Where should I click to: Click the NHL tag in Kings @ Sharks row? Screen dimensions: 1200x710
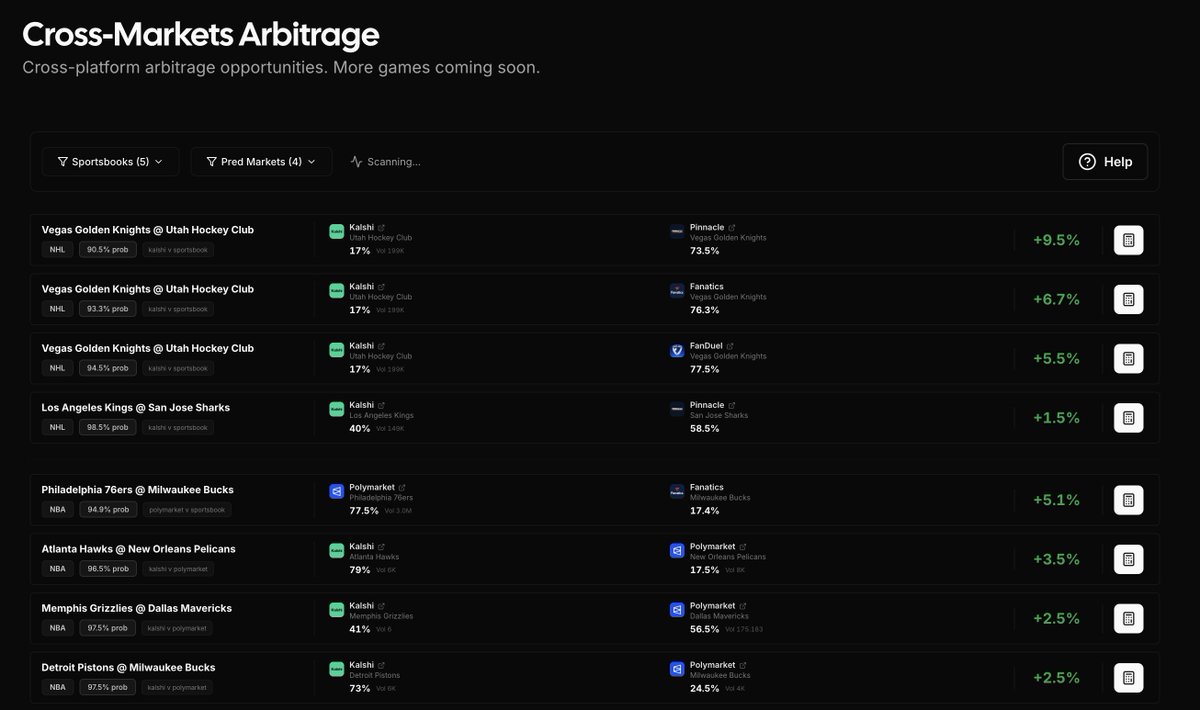coord(58,427)
